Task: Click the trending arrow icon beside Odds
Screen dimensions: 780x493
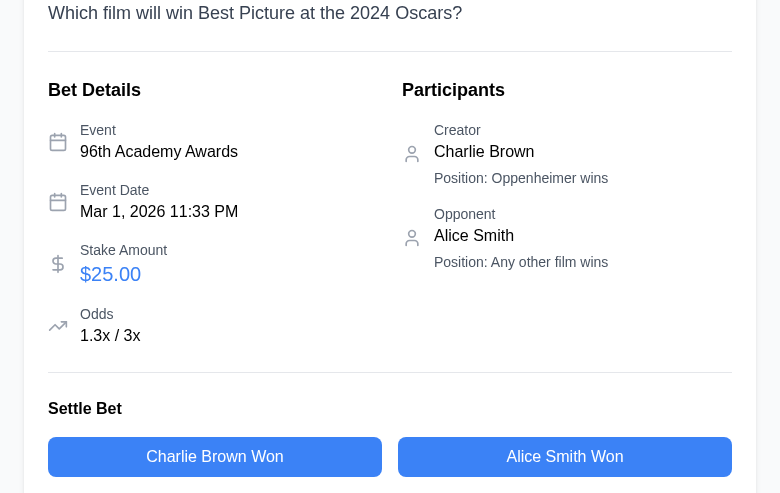Action: [x=58, y=326]
